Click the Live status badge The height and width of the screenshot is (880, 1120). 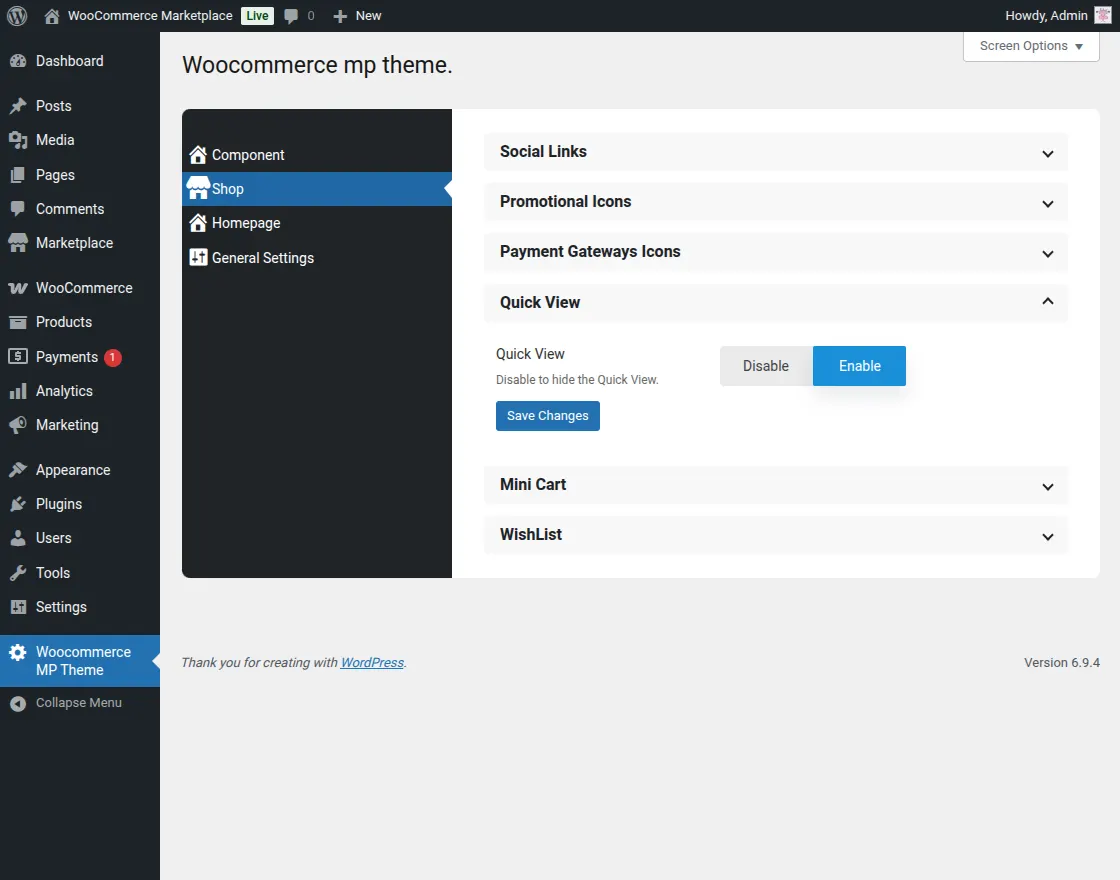[257, 16]
